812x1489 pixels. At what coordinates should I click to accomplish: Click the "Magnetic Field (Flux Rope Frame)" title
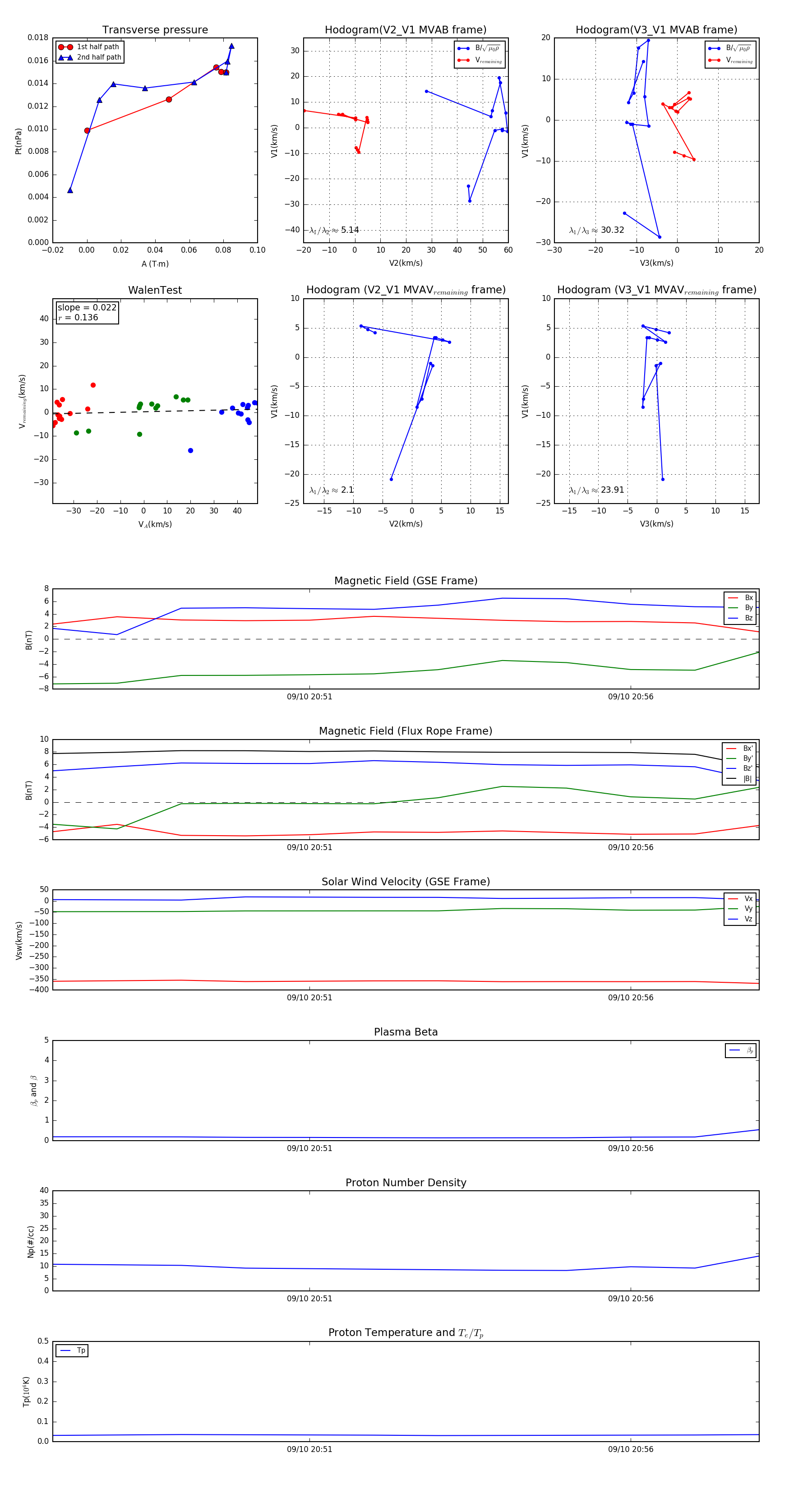click(x=406, y=731)
